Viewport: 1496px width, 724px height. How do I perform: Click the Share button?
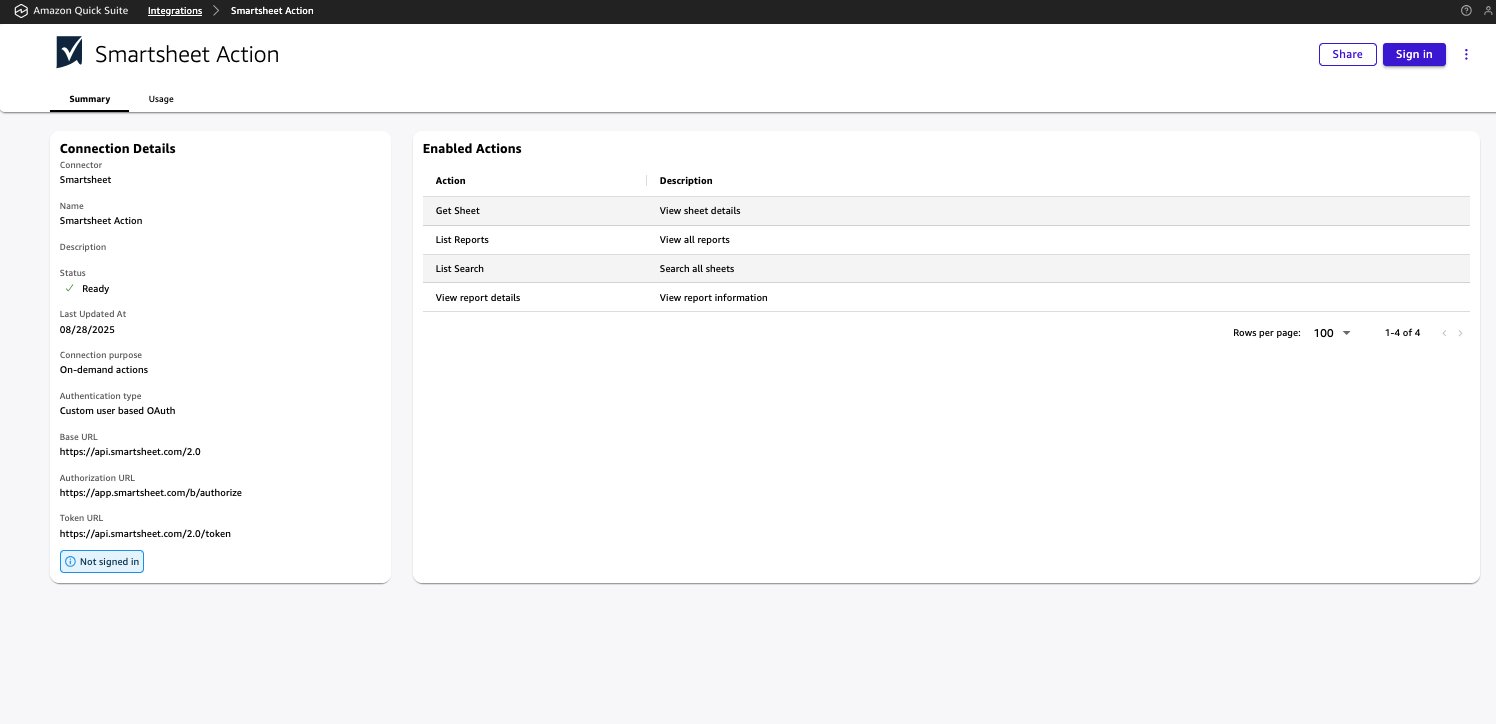tap(1347, 55)
